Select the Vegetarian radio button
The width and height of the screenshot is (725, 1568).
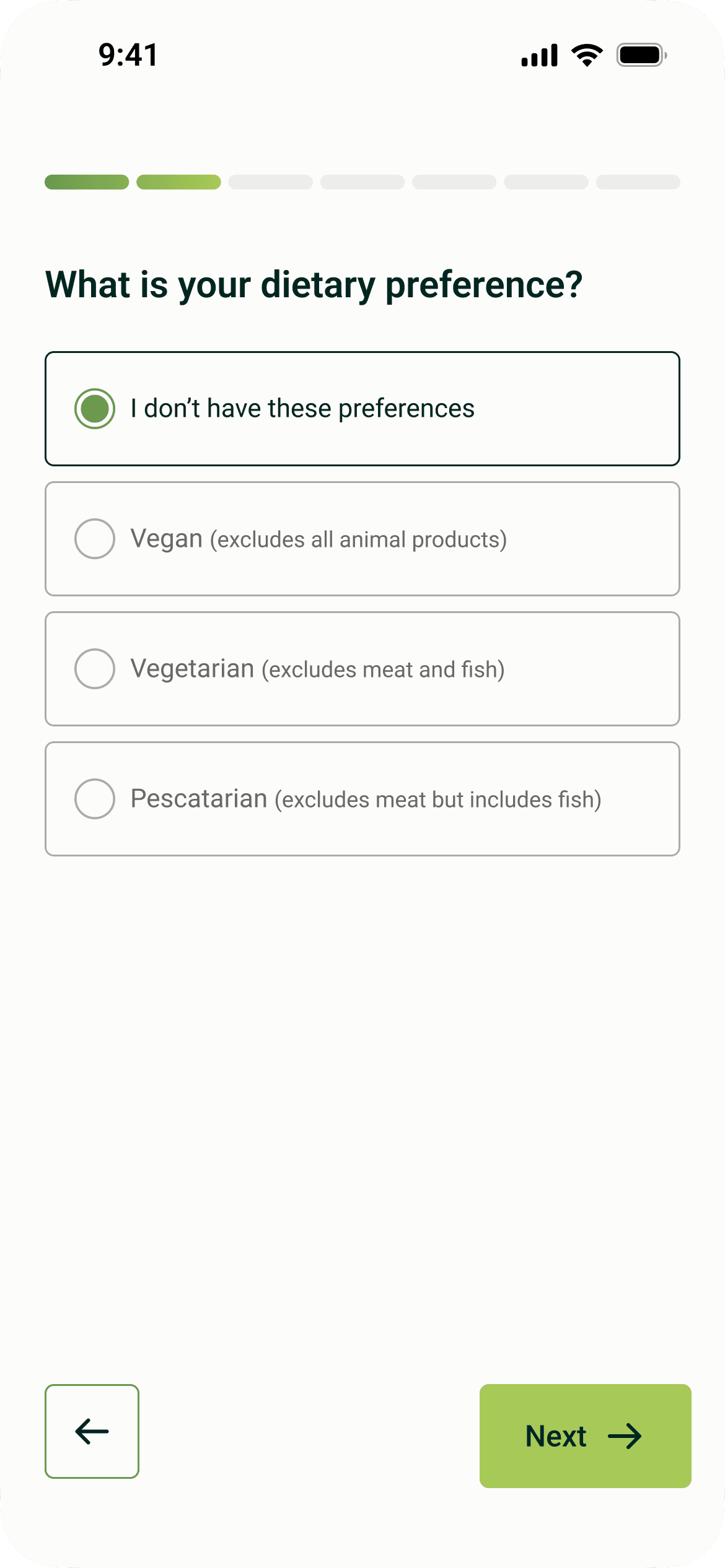(x=95, y=669)
